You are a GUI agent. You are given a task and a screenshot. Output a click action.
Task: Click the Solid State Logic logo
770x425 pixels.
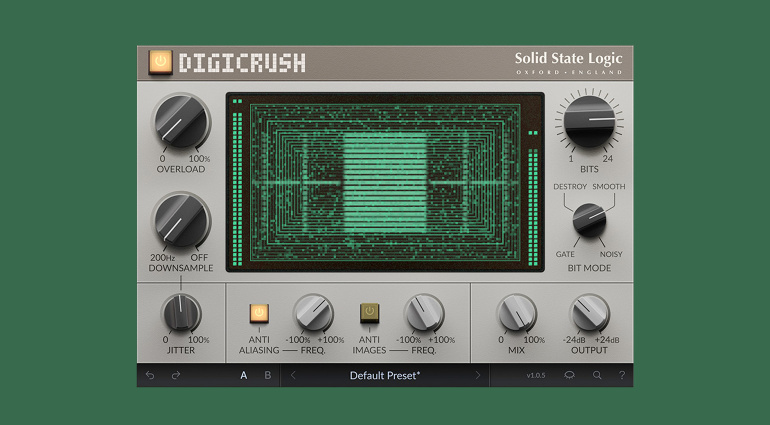point(568,63)
